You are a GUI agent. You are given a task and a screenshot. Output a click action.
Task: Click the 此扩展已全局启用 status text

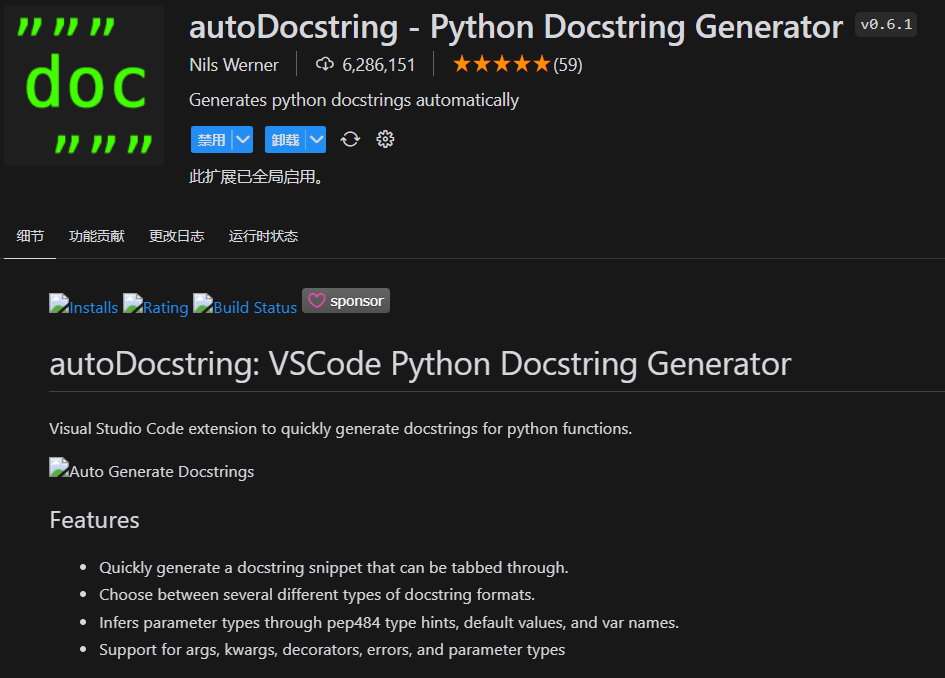point(256,177)
